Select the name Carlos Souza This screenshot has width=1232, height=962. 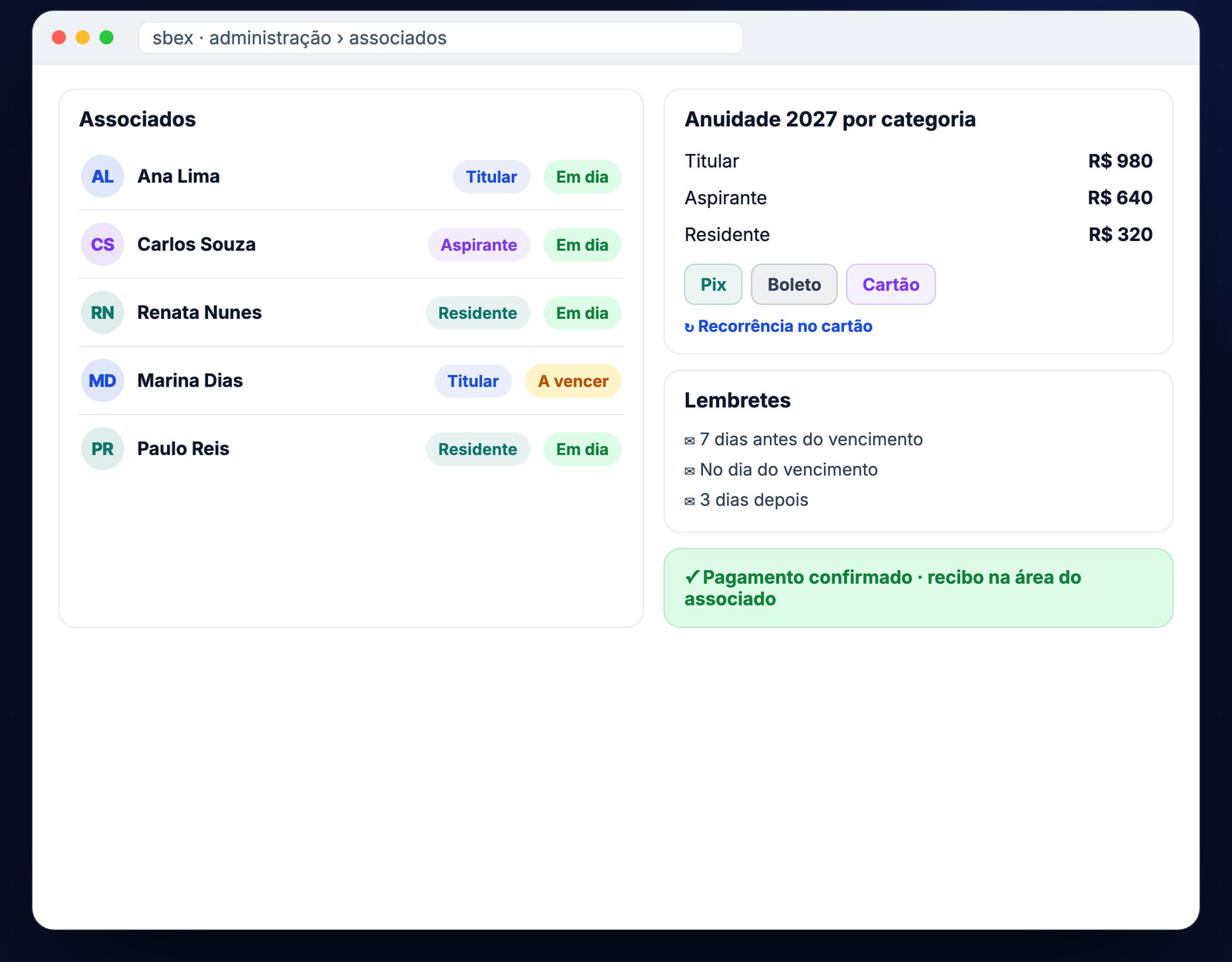196,244
